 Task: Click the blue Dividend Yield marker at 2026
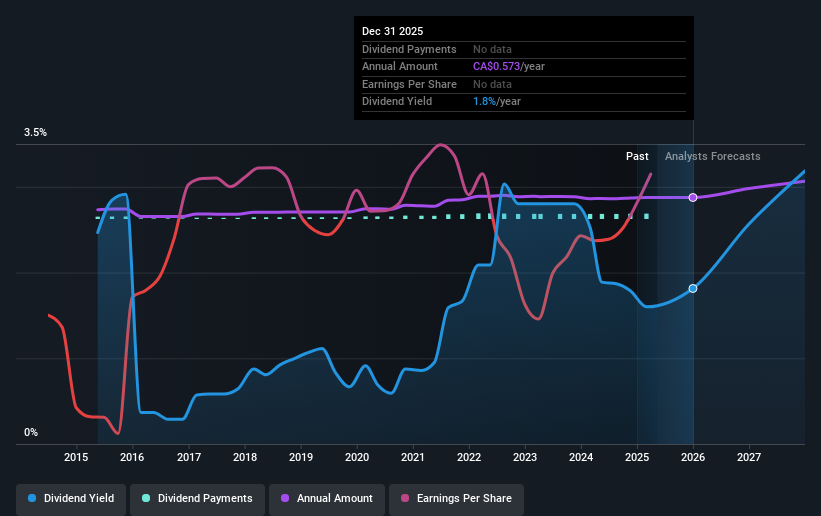(693, 289)
